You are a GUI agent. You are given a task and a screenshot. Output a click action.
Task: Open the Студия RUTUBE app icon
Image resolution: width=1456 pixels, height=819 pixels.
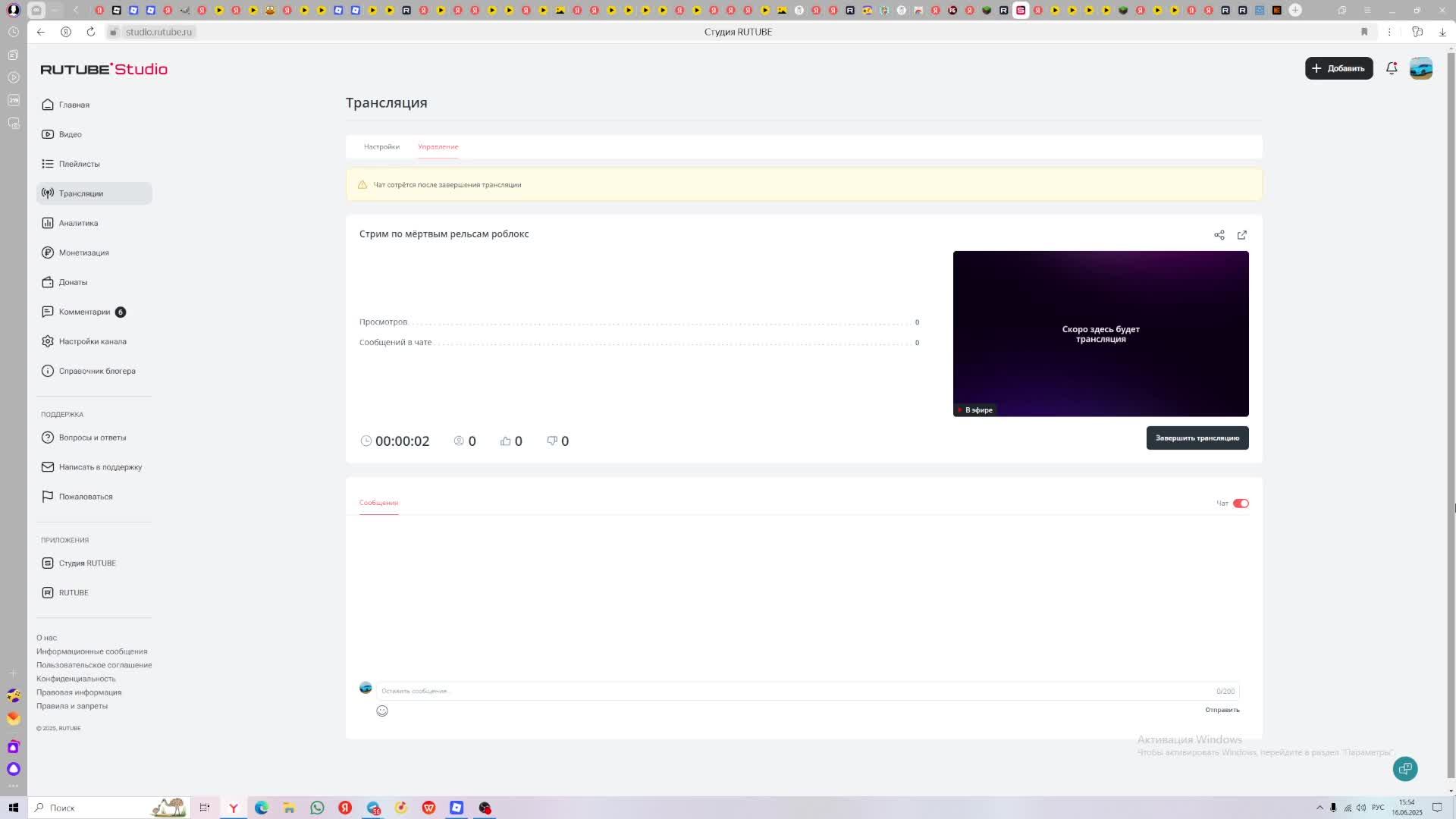click(x=48, y=563)
